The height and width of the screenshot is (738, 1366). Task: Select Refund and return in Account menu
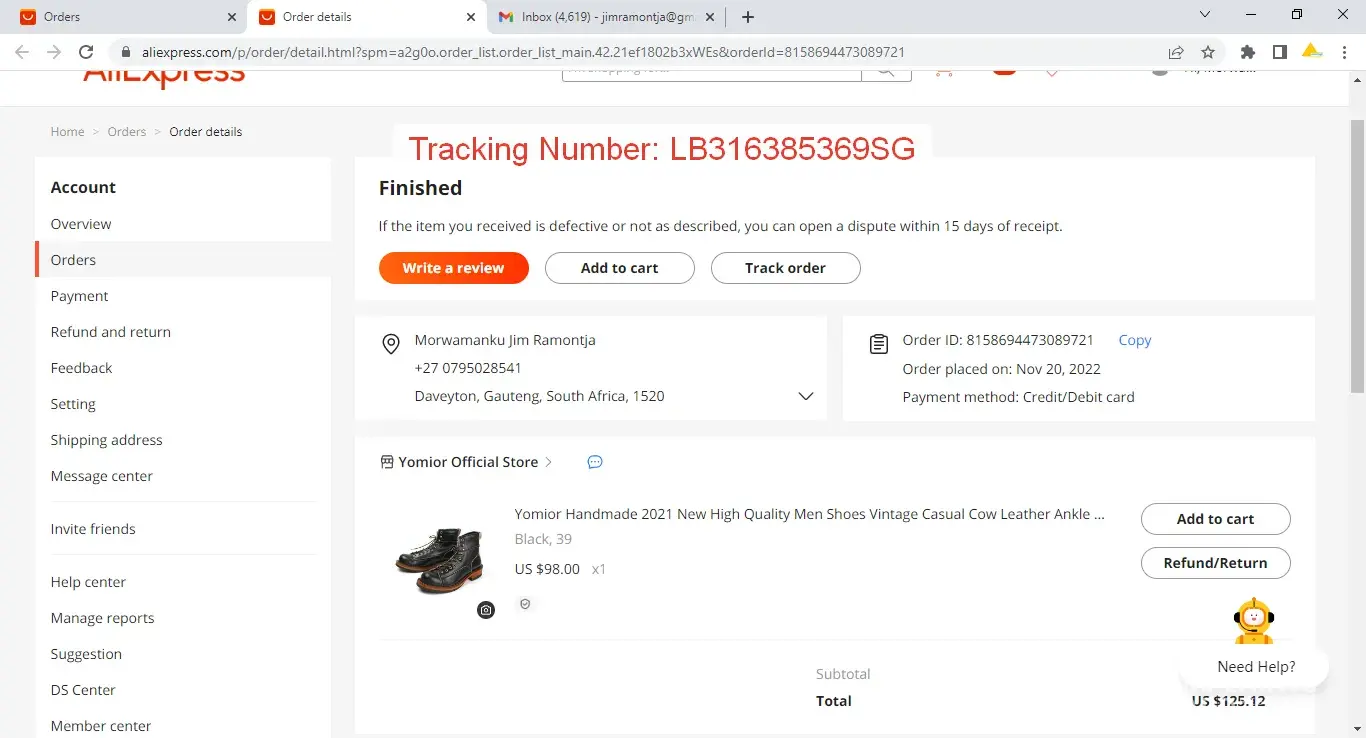(x=111, y=332)
